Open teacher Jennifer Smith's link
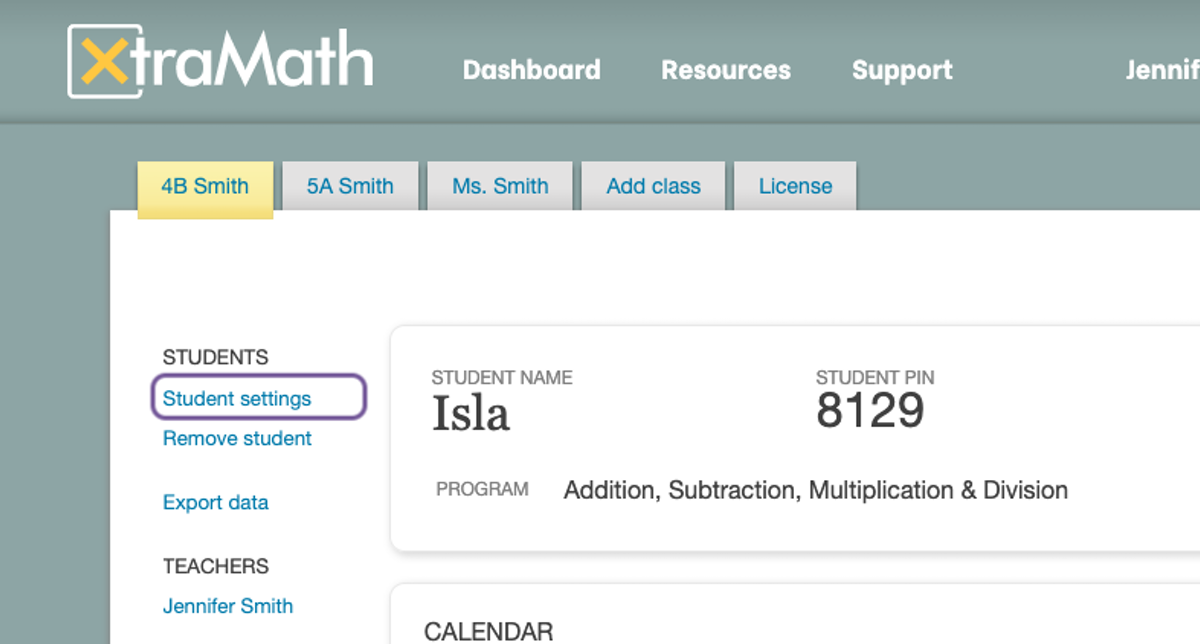This screenshot has height=644, width=1200. click(x=228, y=606)
